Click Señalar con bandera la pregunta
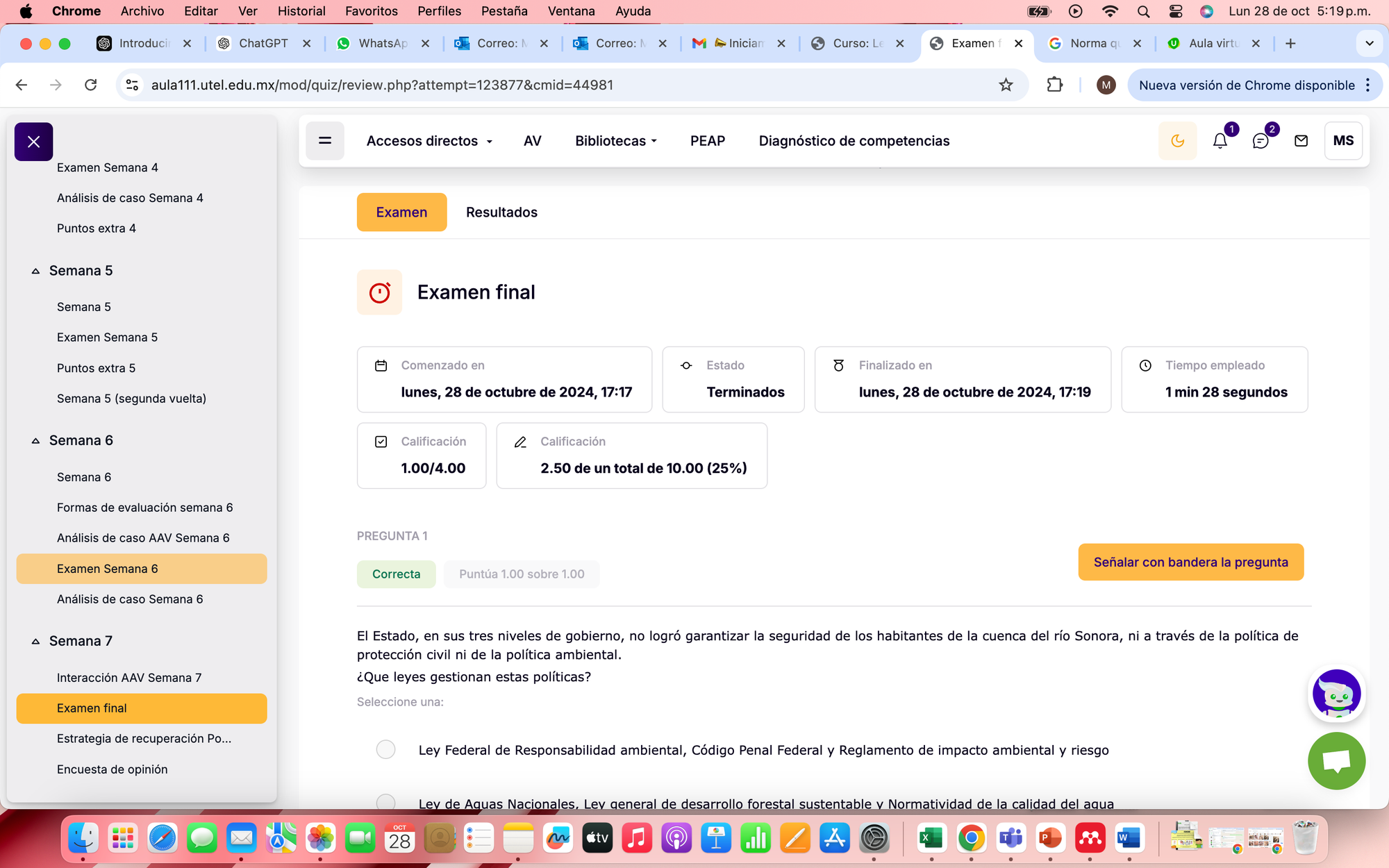The height and width of the screenshot is (868, 1389). [1190, 562]
